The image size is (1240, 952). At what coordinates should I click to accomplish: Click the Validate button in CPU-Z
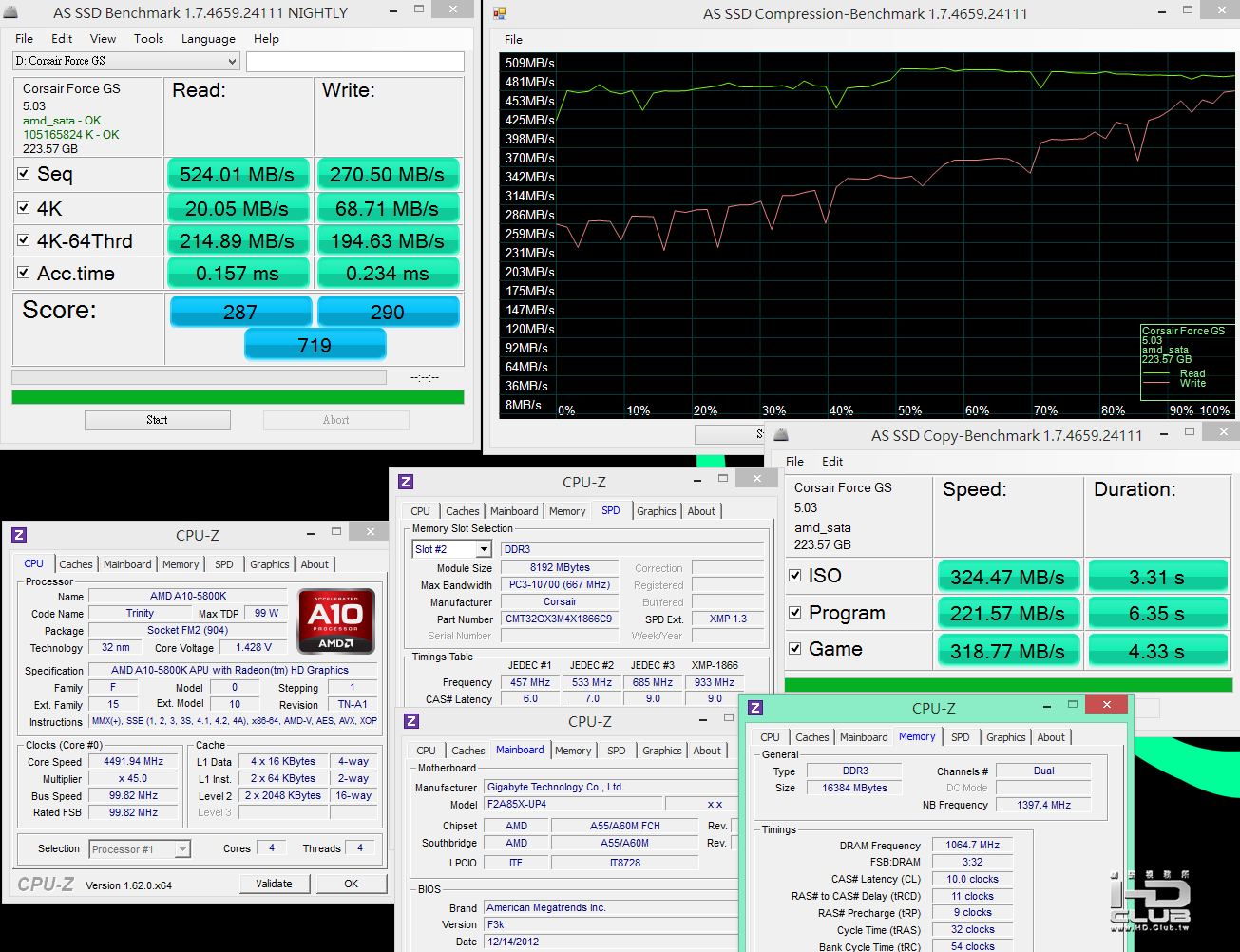click(x=274, y=884)
